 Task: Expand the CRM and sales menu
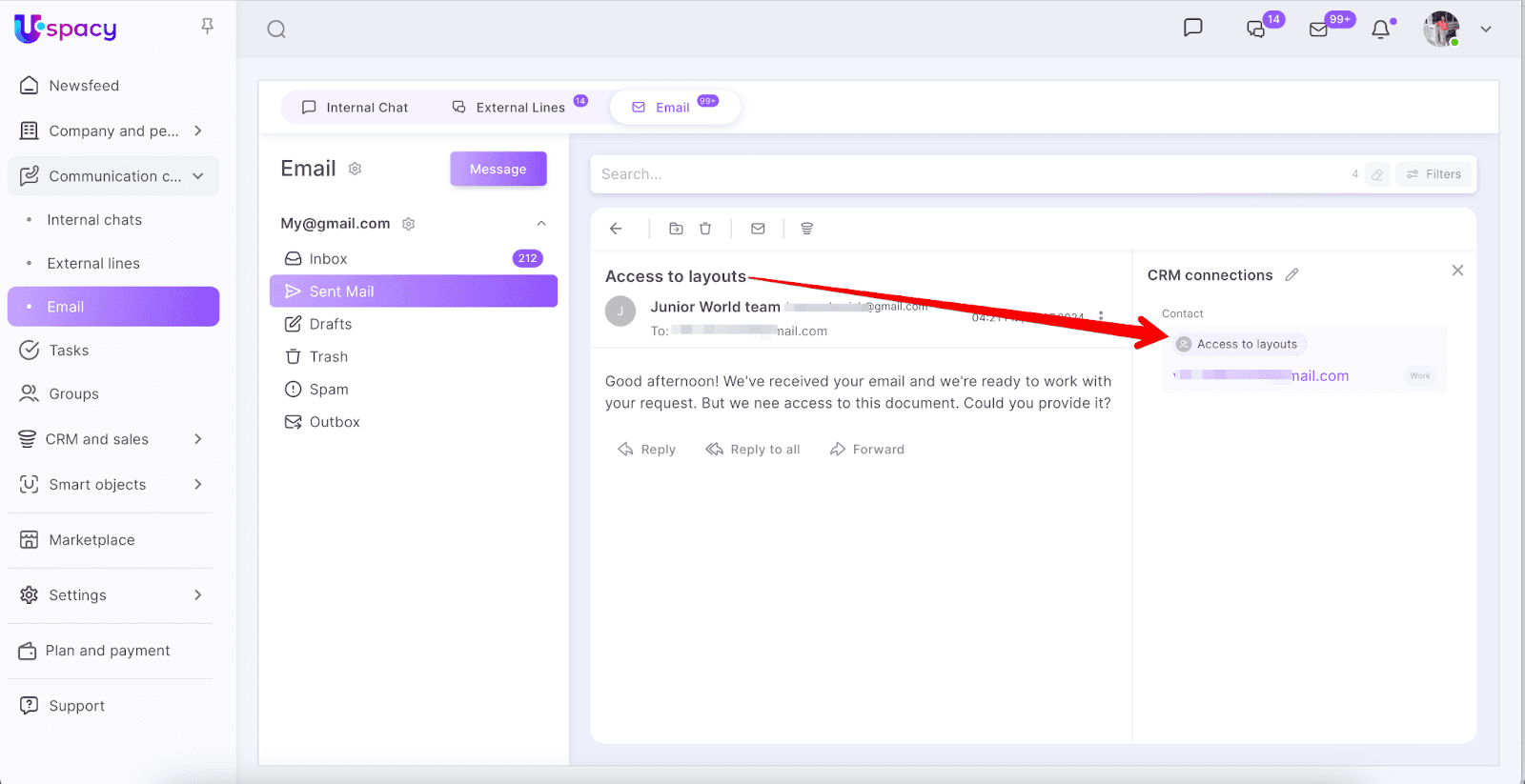(197, 439)
